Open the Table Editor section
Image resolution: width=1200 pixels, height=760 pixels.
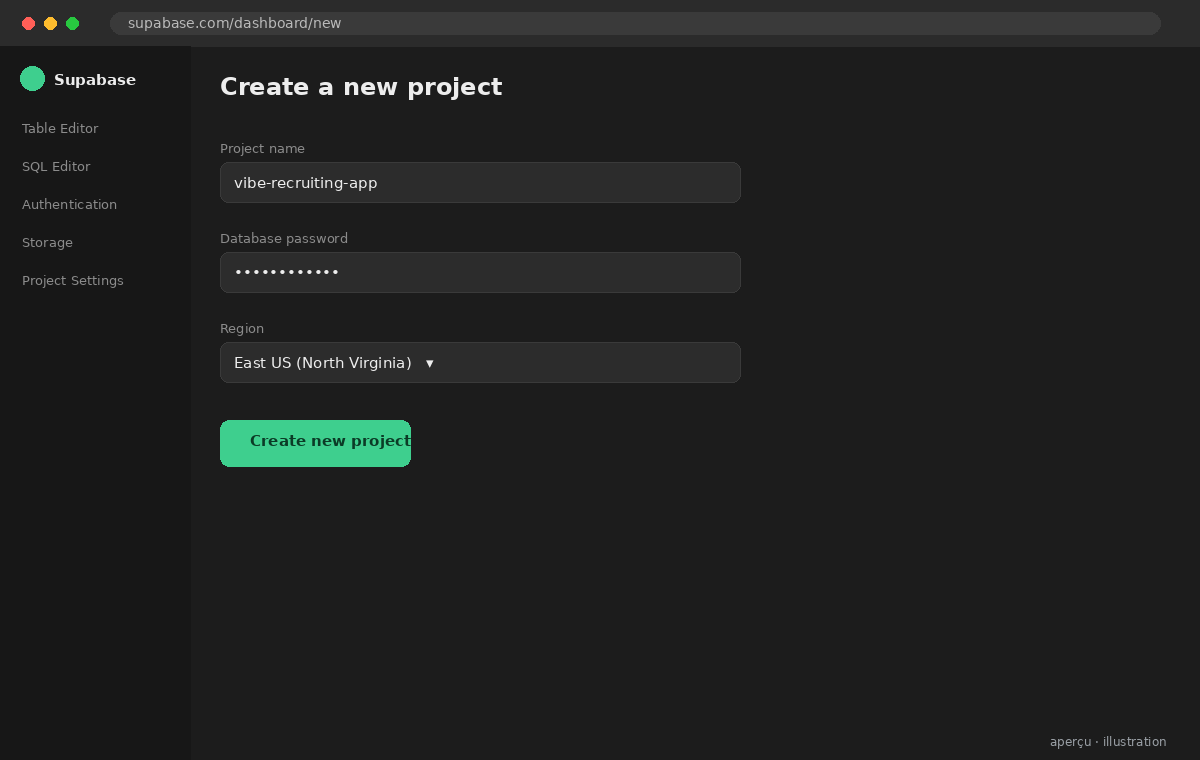point(60,128)
